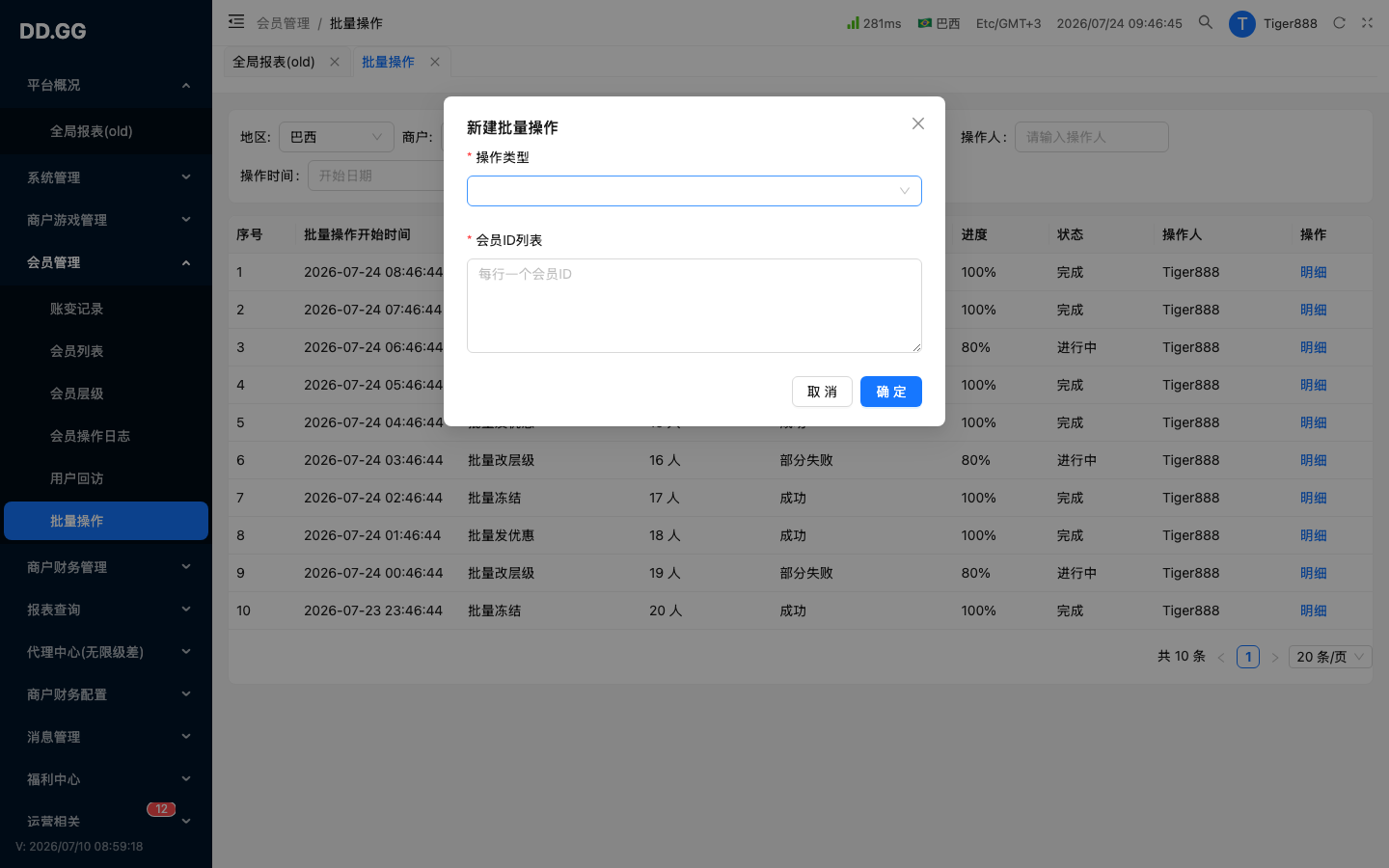
Task: Click 批量冻结 in row 7
Action: 494,498
